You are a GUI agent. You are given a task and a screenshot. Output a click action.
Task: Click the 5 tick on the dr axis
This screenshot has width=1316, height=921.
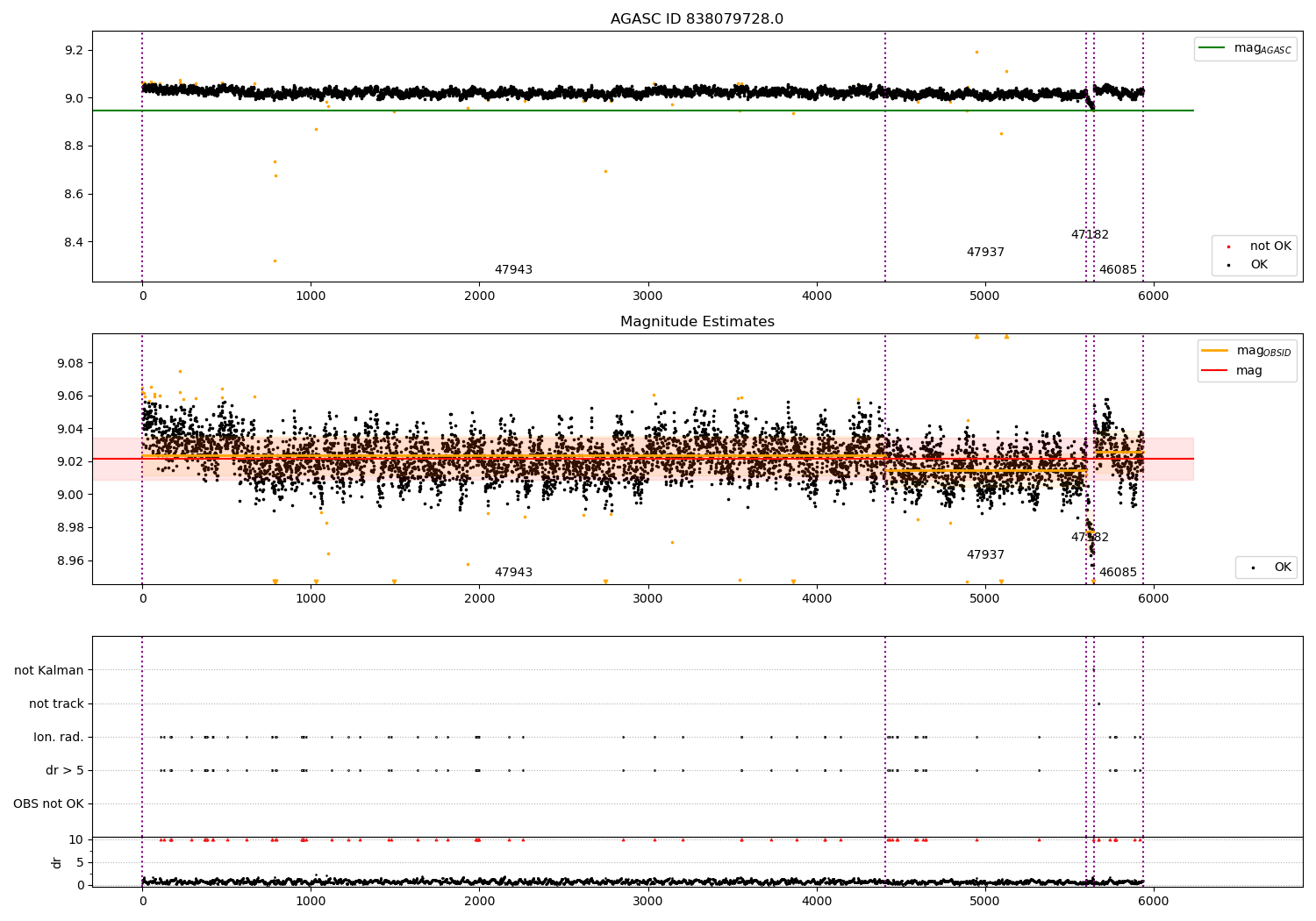(x=81, y=862)
